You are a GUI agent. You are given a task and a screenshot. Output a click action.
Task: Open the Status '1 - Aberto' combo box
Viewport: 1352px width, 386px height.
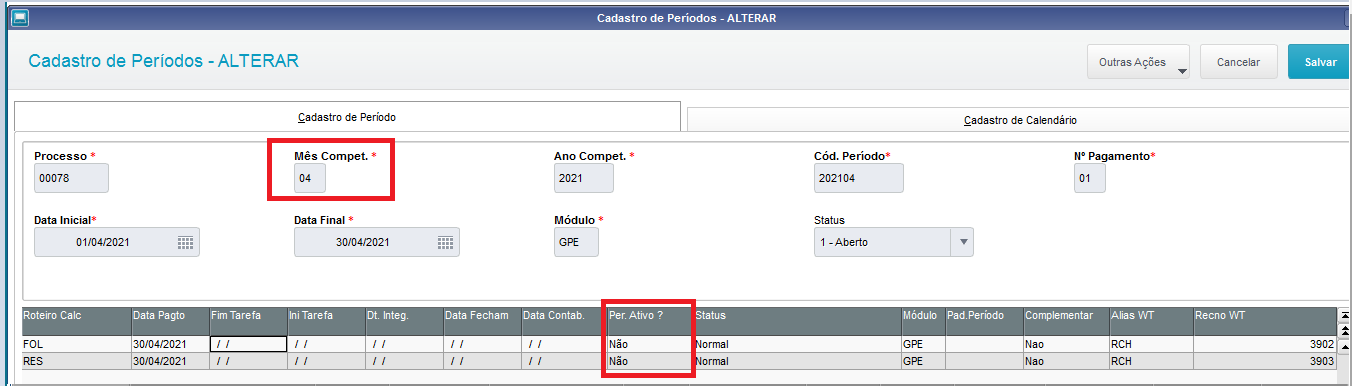click(893, 242)
